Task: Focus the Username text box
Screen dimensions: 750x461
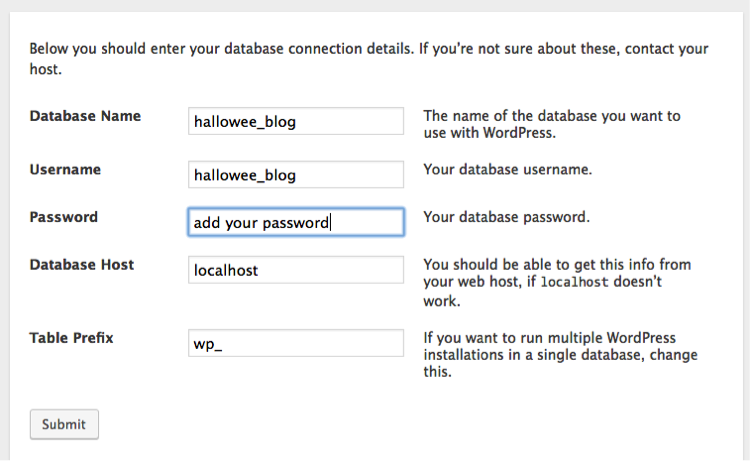Action: click(x=296, y=175)
